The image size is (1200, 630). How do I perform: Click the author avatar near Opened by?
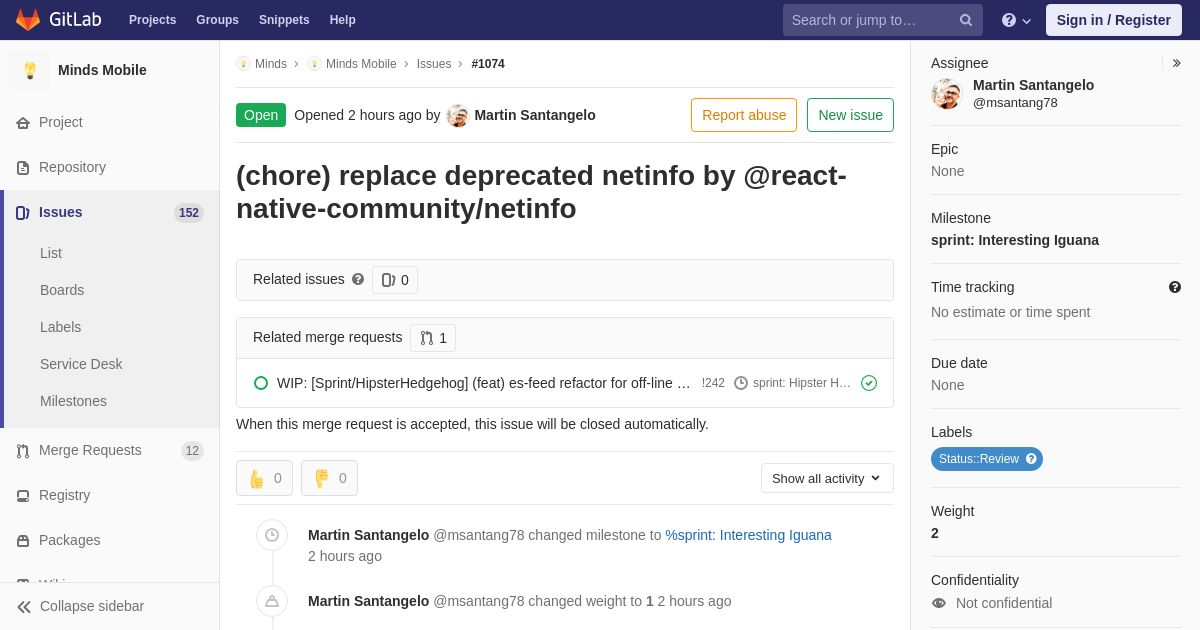click(x=458, y=115)
